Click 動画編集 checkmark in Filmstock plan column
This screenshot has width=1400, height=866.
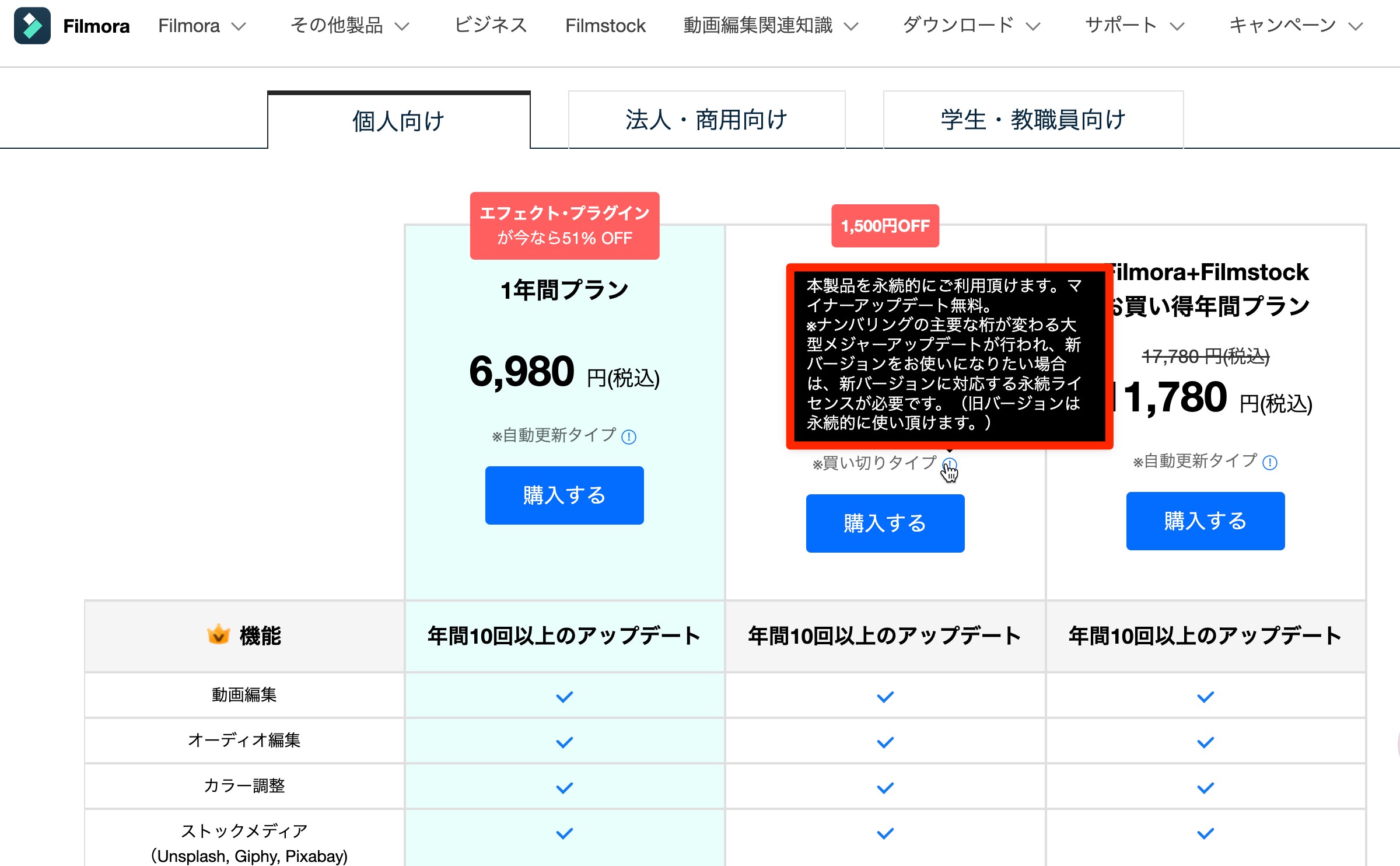tap(1205, 696)
